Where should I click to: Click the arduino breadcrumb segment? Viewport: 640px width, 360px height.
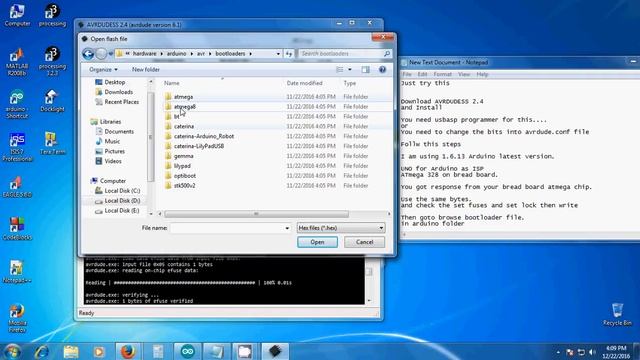coord(176,54)
